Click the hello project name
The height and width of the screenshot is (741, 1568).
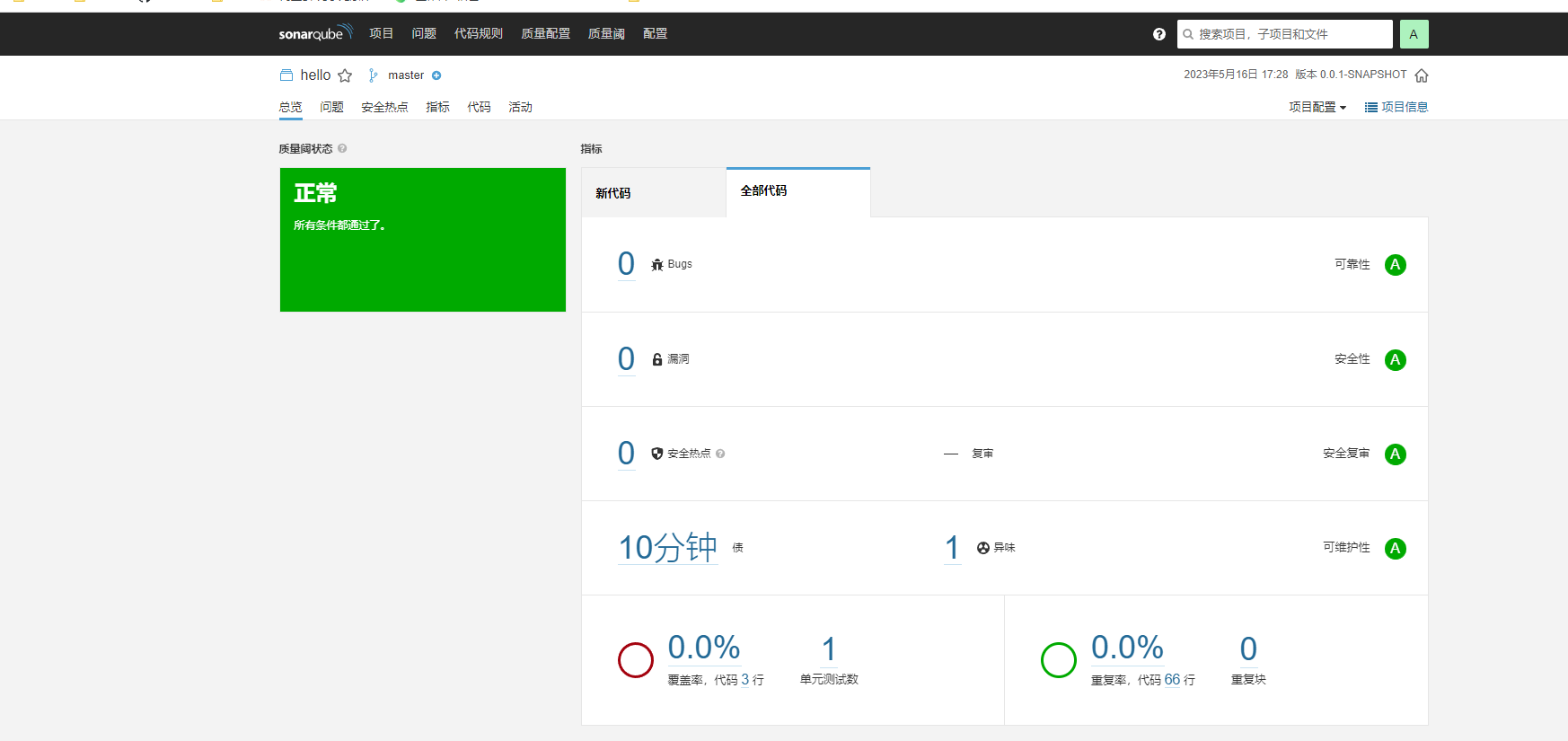coord(315,75)
